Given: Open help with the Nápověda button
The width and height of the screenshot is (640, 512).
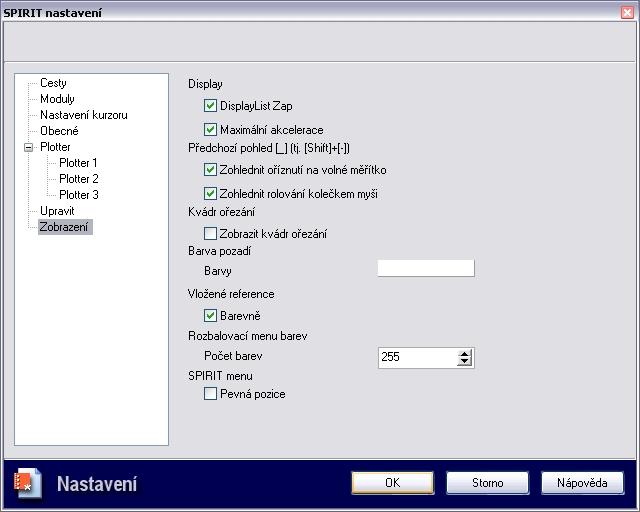Looking at the screenshot, I should point(582,483).
